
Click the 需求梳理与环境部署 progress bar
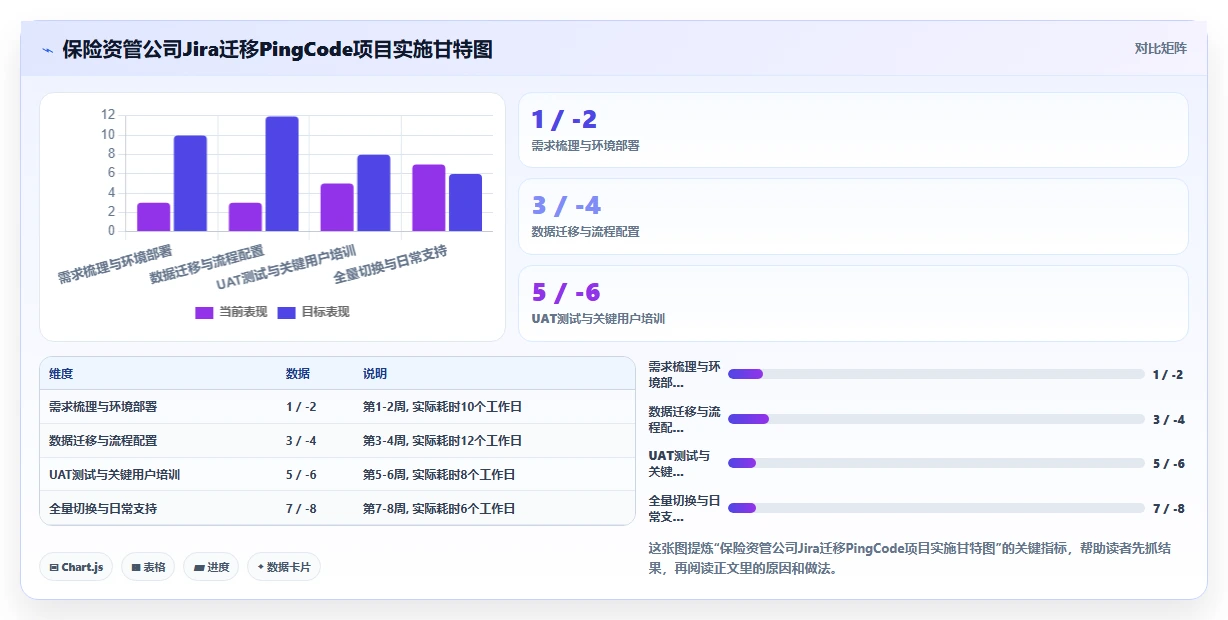coord(936,374)
